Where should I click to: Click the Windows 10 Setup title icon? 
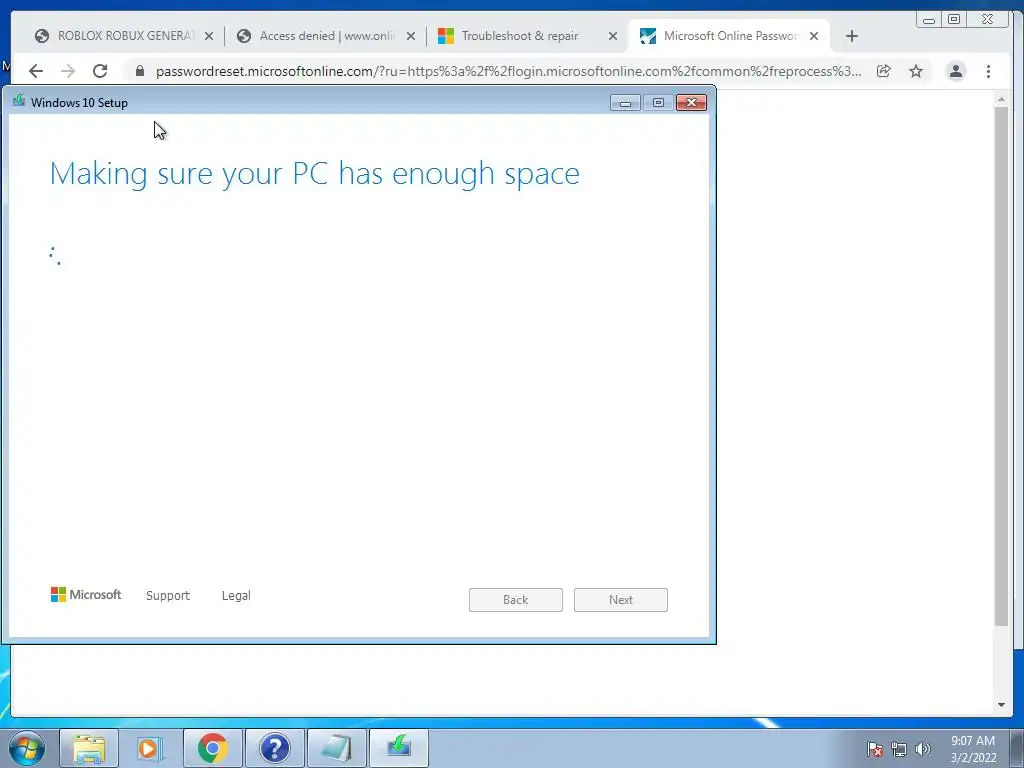[19, 101]
